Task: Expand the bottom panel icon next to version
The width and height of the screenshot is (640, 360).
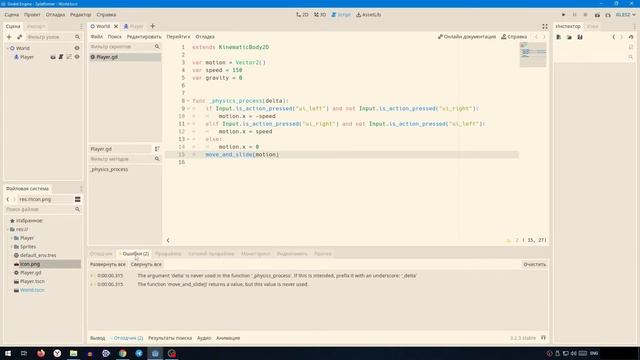Action: [x=543, y=338]
